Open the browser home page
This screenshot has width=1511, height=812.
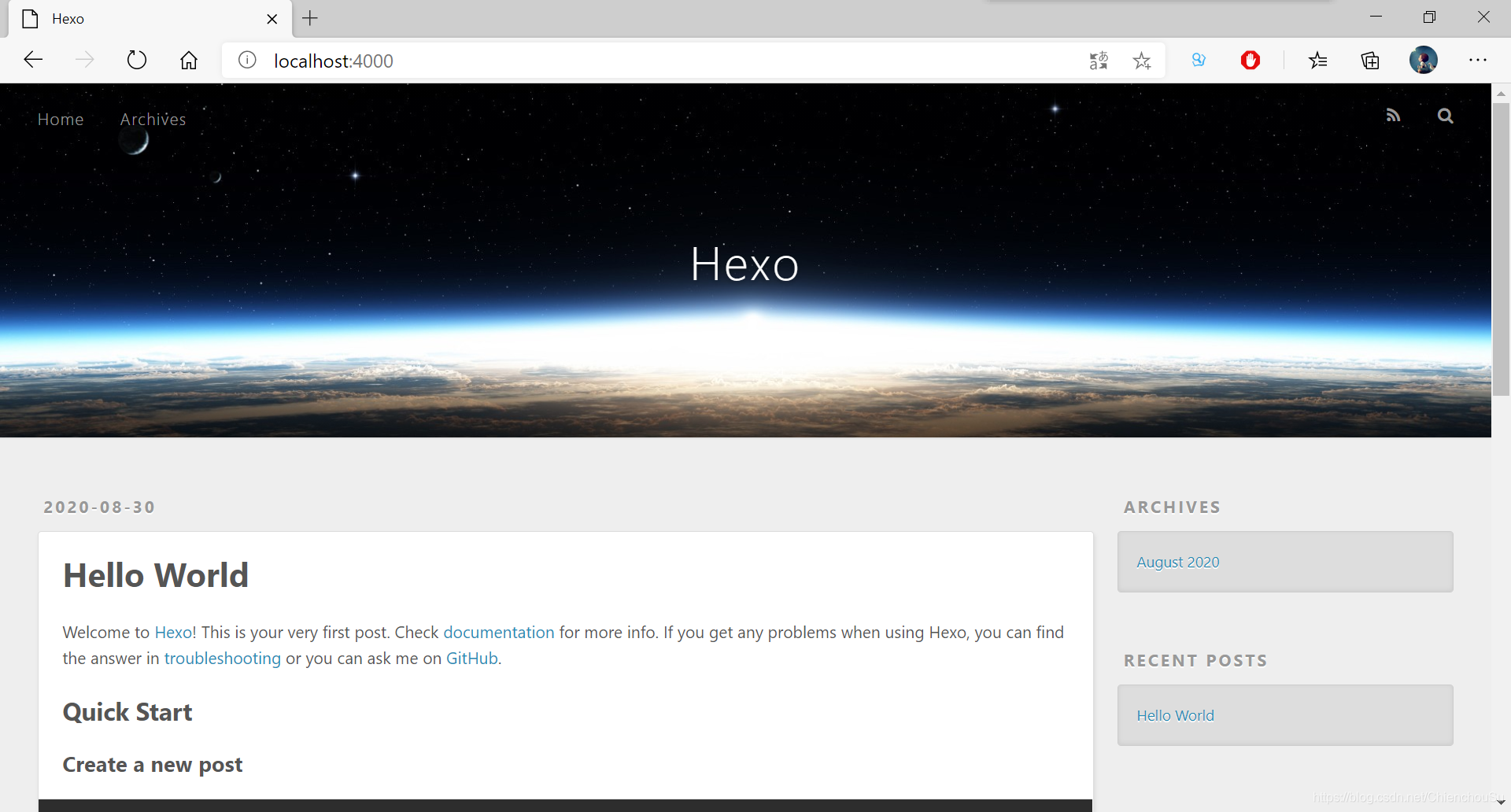click(189, 60)
